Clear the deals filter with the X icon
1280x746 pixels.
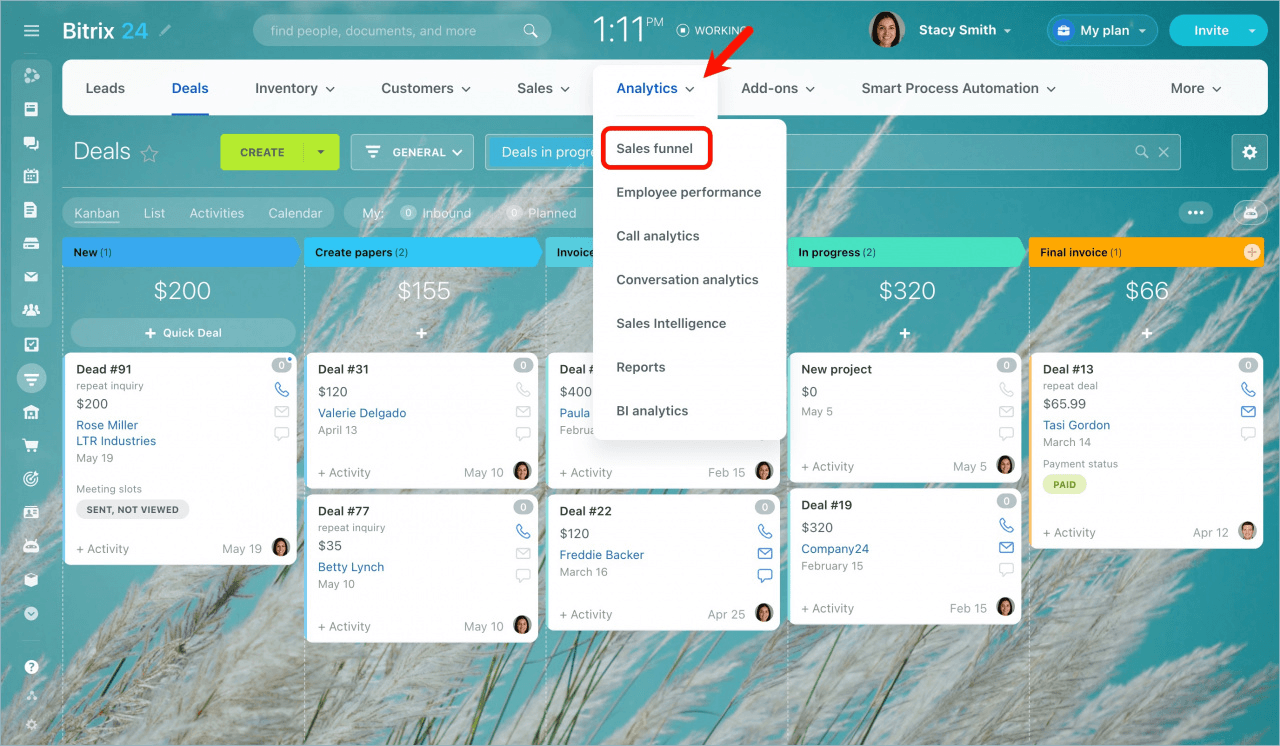point(1164,152)
